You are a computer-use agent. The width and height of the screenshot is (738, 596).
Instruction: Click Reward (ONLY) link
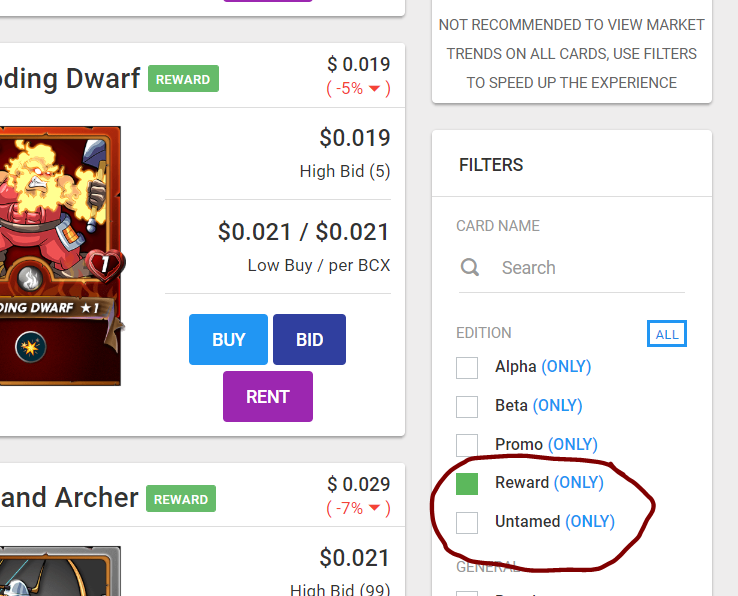click(x=578, y=482)
